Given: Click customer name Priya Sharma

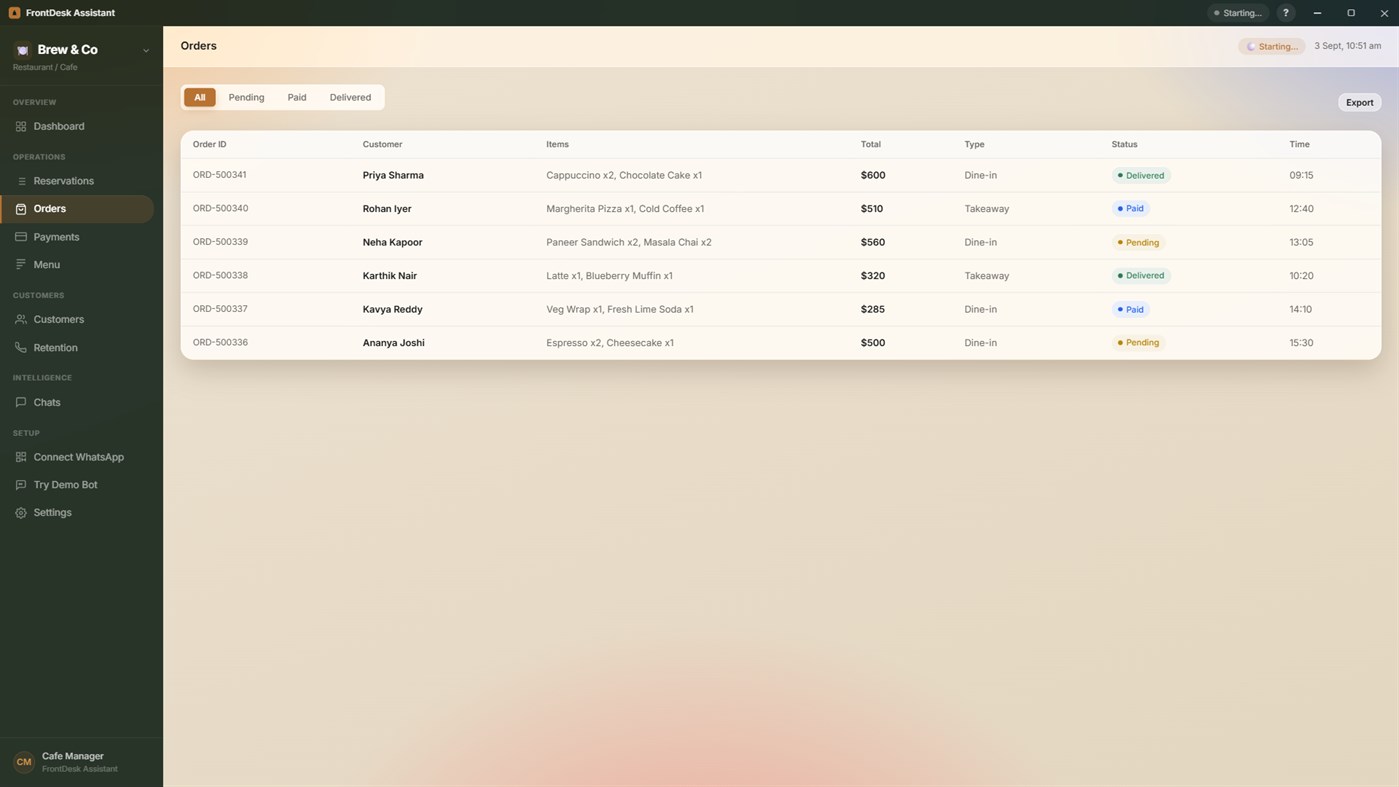Looking at the screenshot, I should [393, 175].
